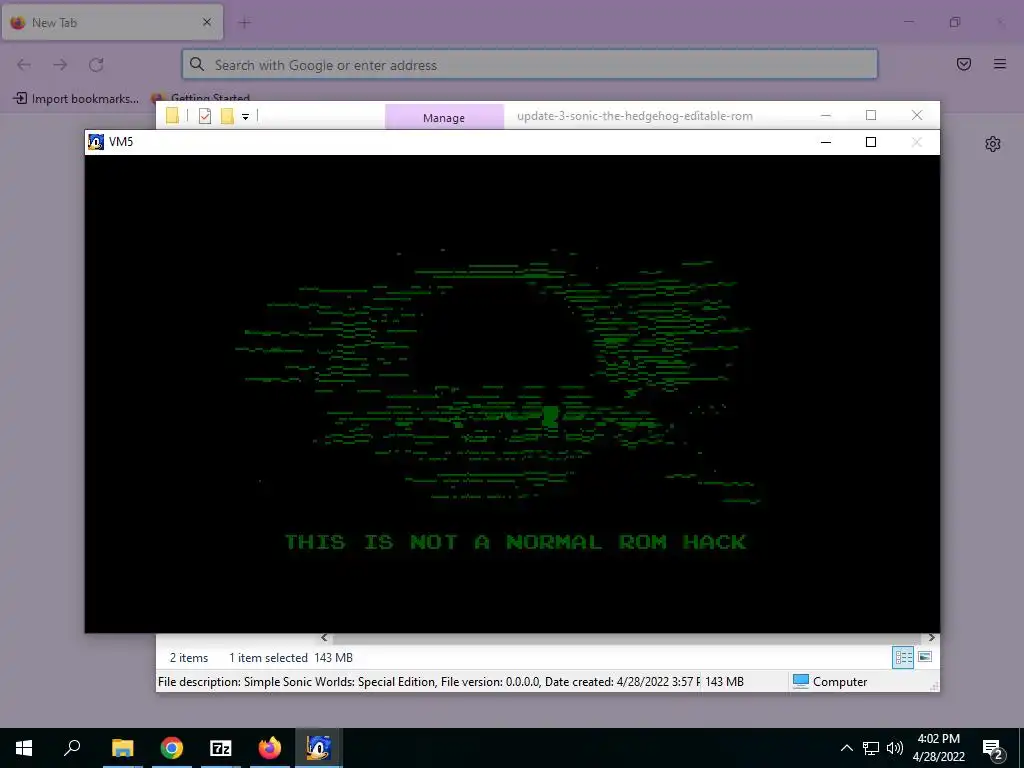Click the horizontal scrollbar right arrow in Explorer
Viewport: 1024px width, 768px height.
coord(931,638)
